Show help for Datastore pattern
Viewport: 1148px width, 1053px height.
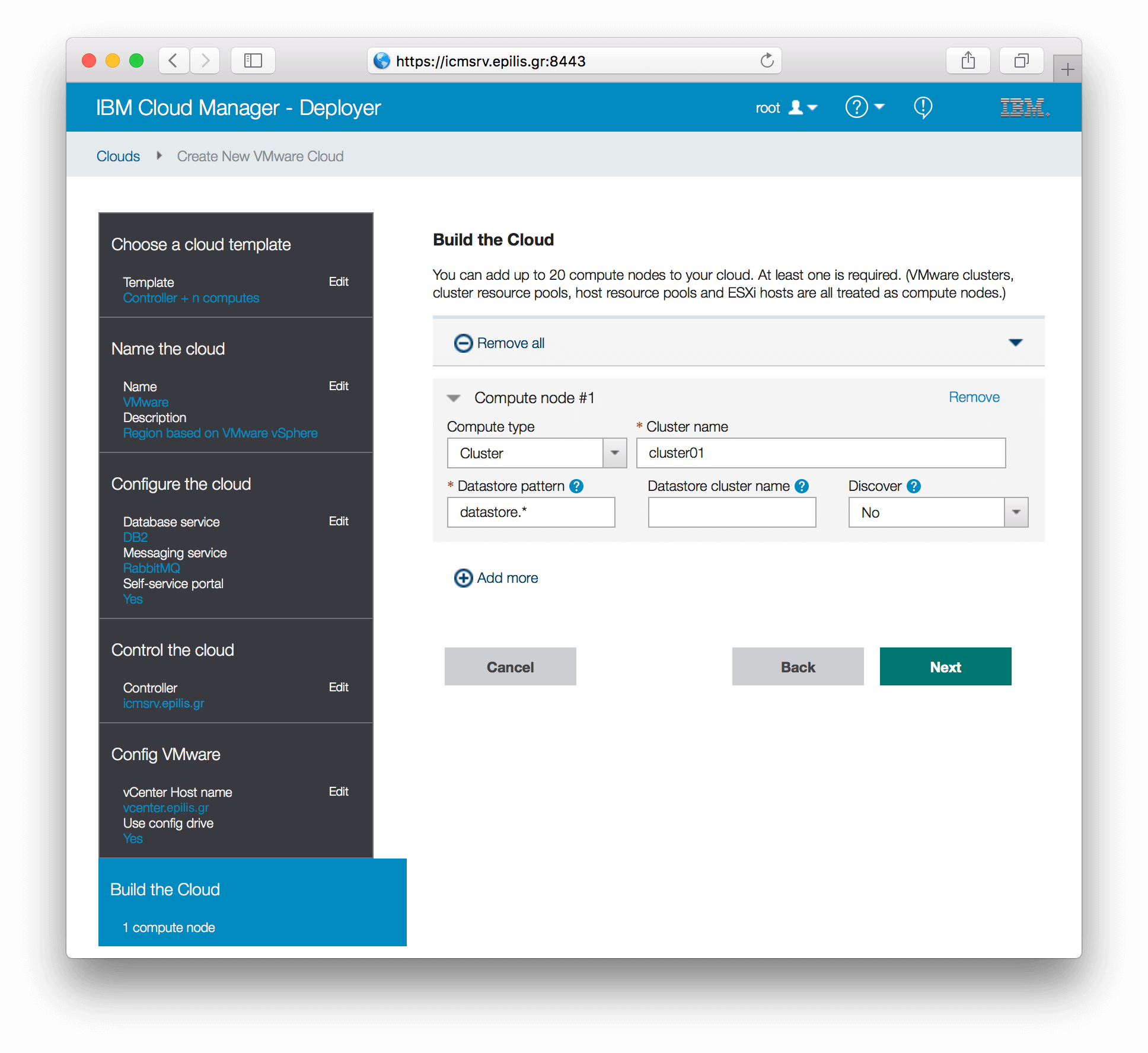point(576,486)
